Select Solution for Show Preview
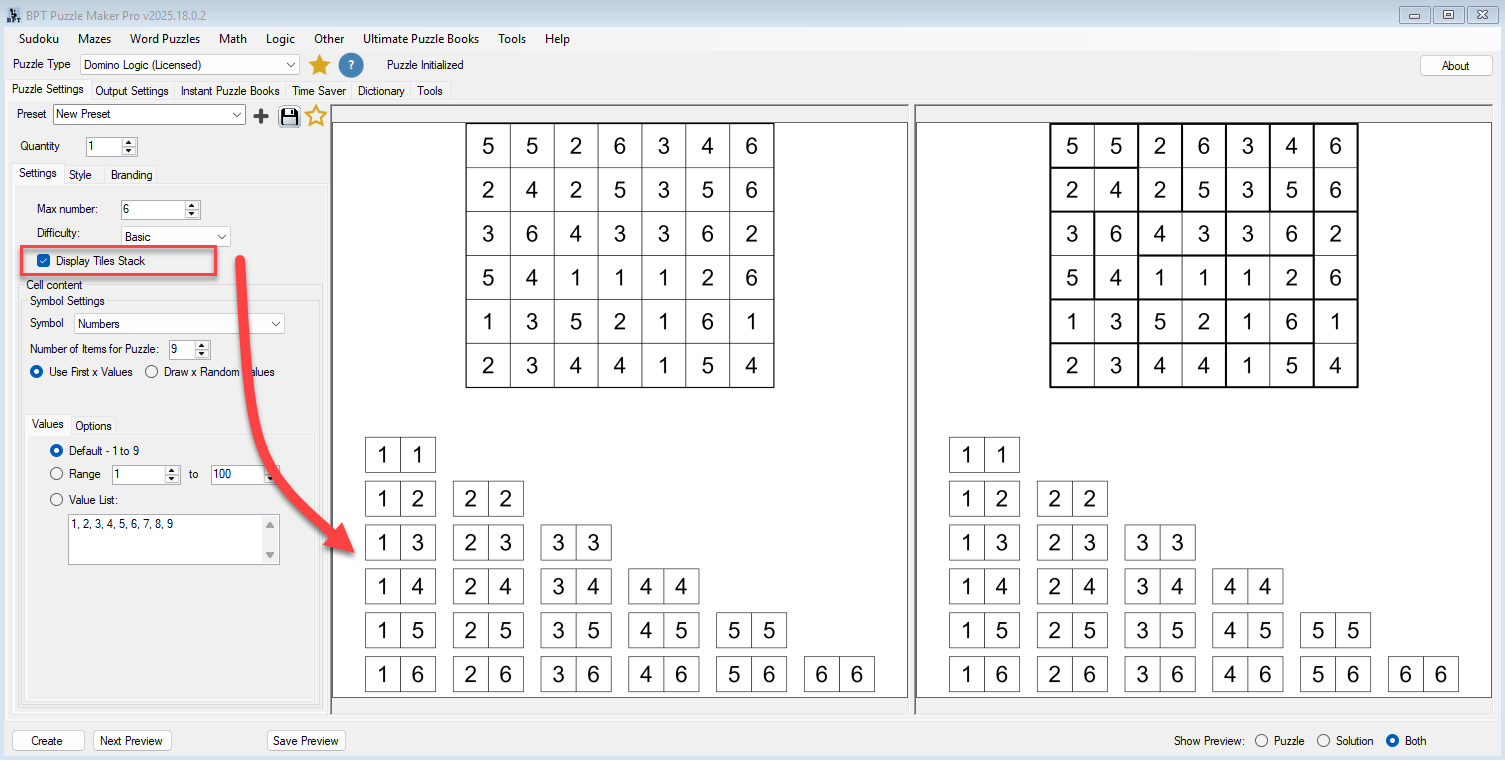Screen dimensions: 1505x760 [1326, 741]
